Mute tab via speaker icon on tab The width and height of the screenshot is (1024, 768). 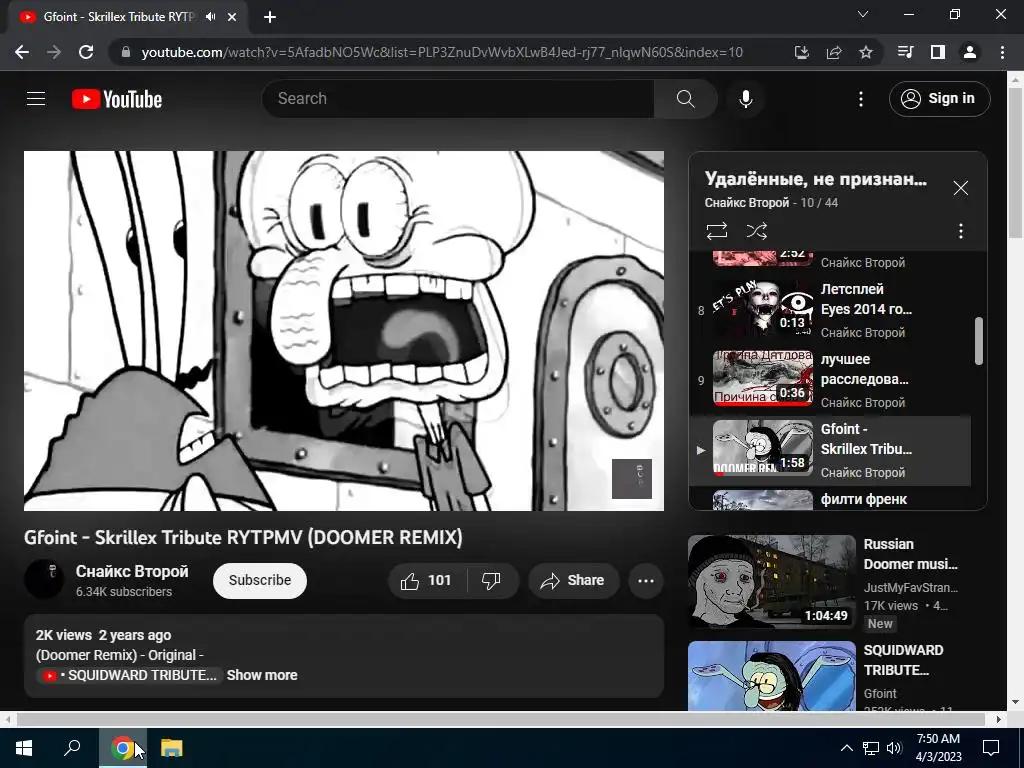point(210,17)
